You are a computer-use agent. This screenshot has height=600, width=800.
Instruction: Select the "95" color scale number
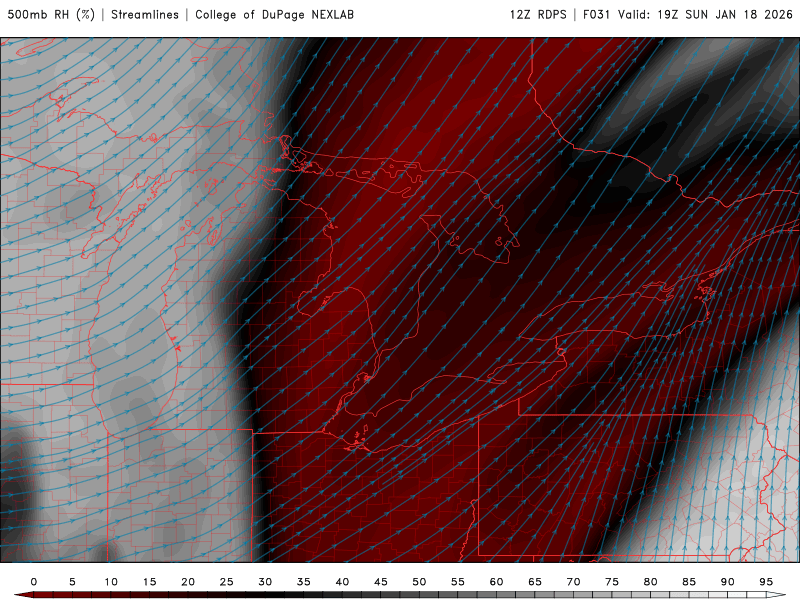tap(766, 582)
